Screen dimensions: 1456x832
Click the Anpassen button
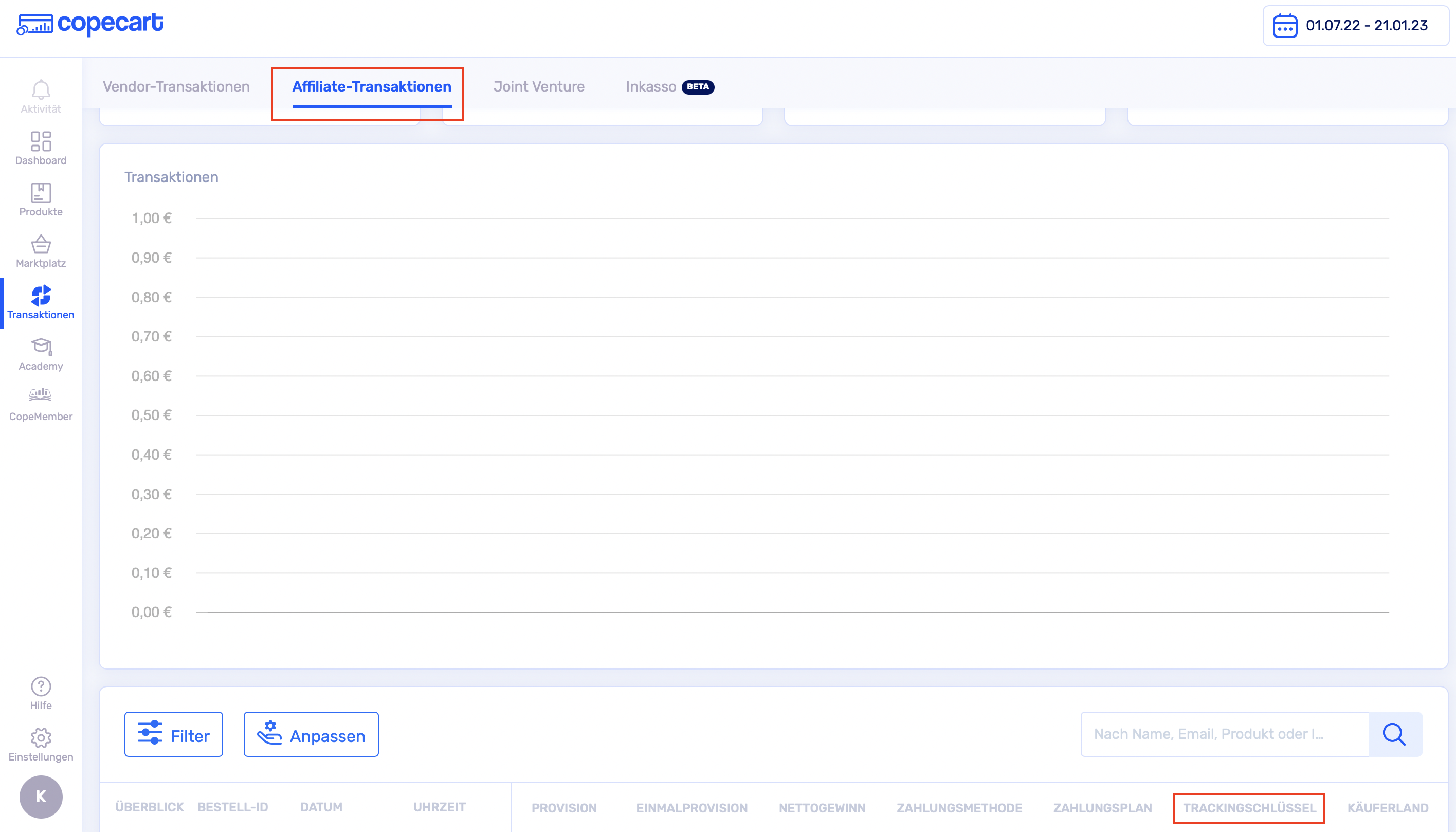[311, 734]
